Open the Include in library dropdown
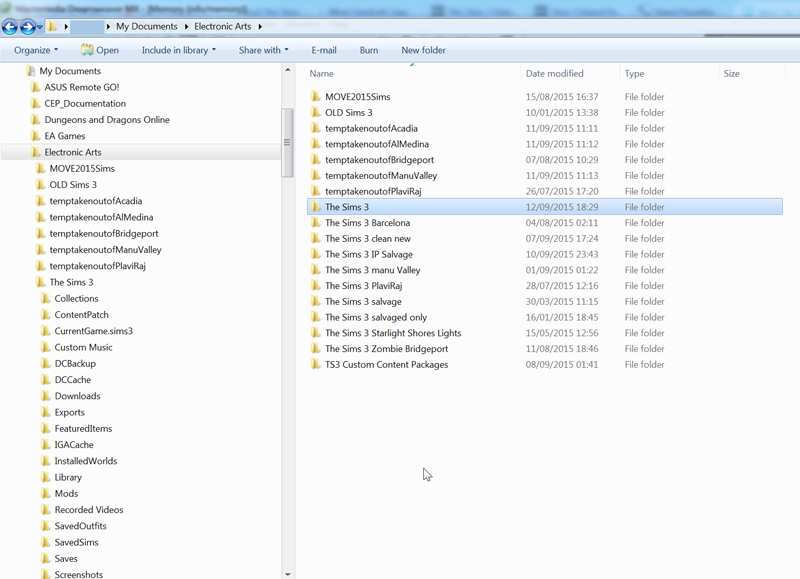Screen dimensions: 800x579 click(179, 50)
